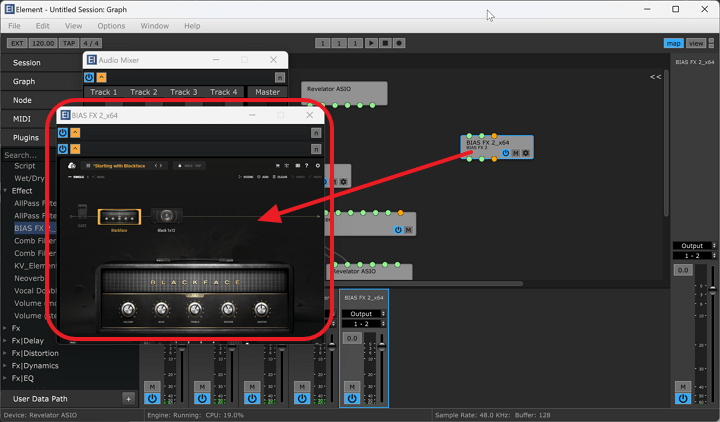Open the Window menu
720x422 pixels.
pyautogui.click(x=155, y=26)
